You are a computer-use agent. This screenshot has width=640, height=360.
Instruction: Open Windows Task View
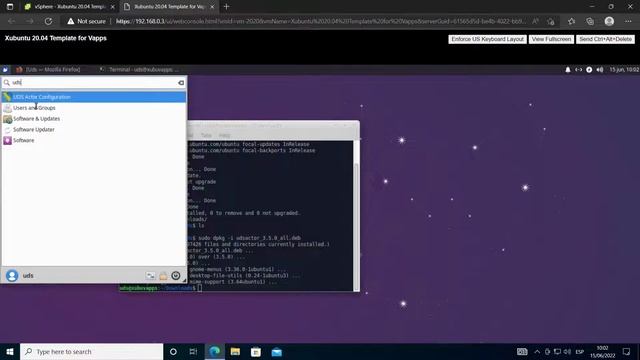point(193,351)
